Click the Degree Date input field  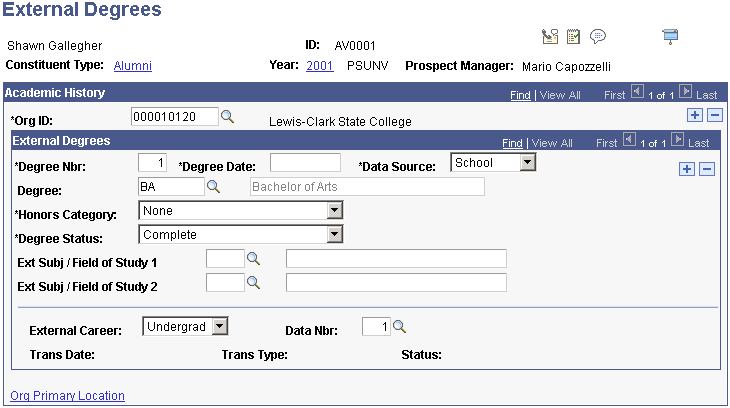(305, 163)
